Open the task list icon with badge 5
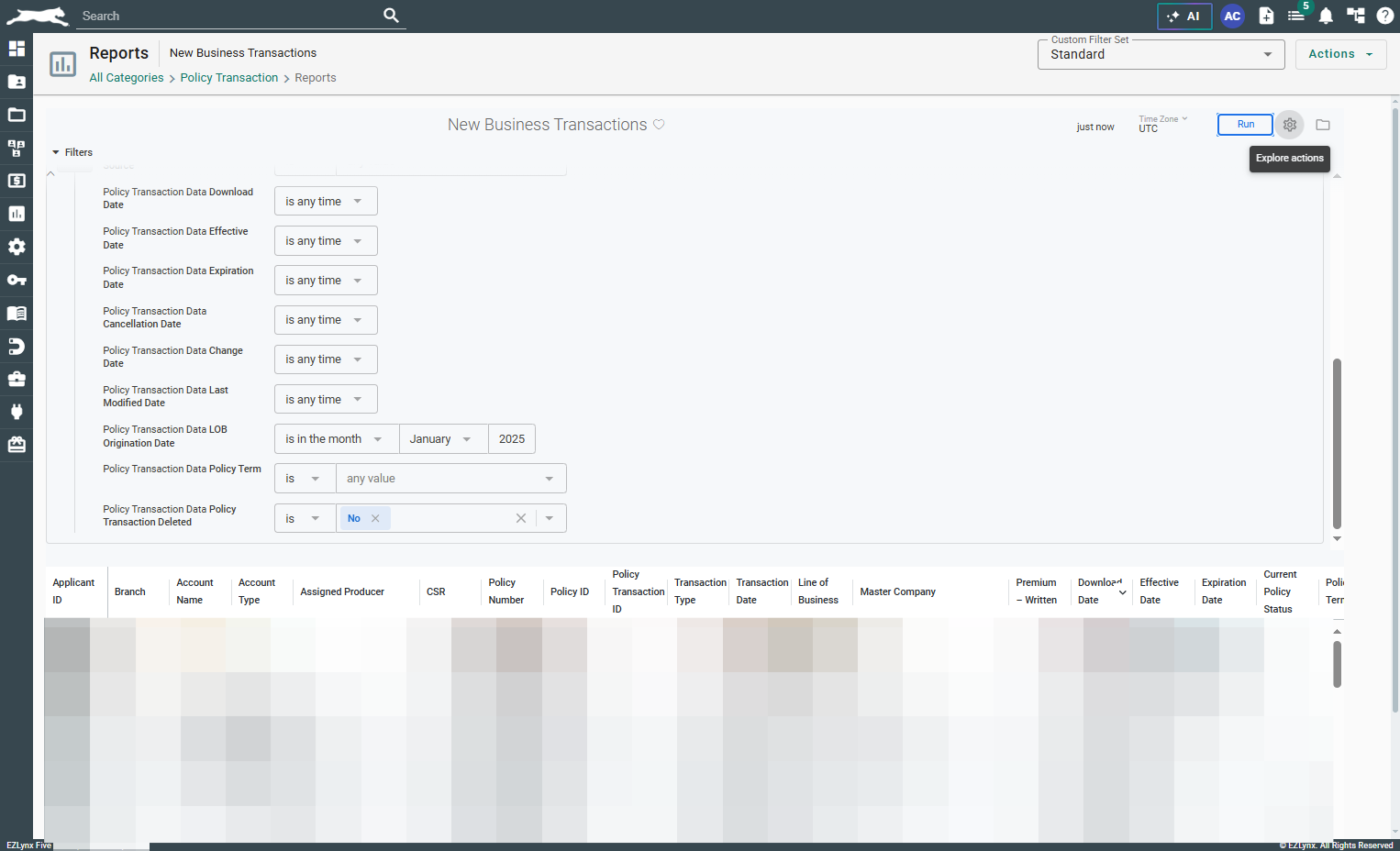The width and height of the screenshot is (1400, 851). pos(1296,16)
